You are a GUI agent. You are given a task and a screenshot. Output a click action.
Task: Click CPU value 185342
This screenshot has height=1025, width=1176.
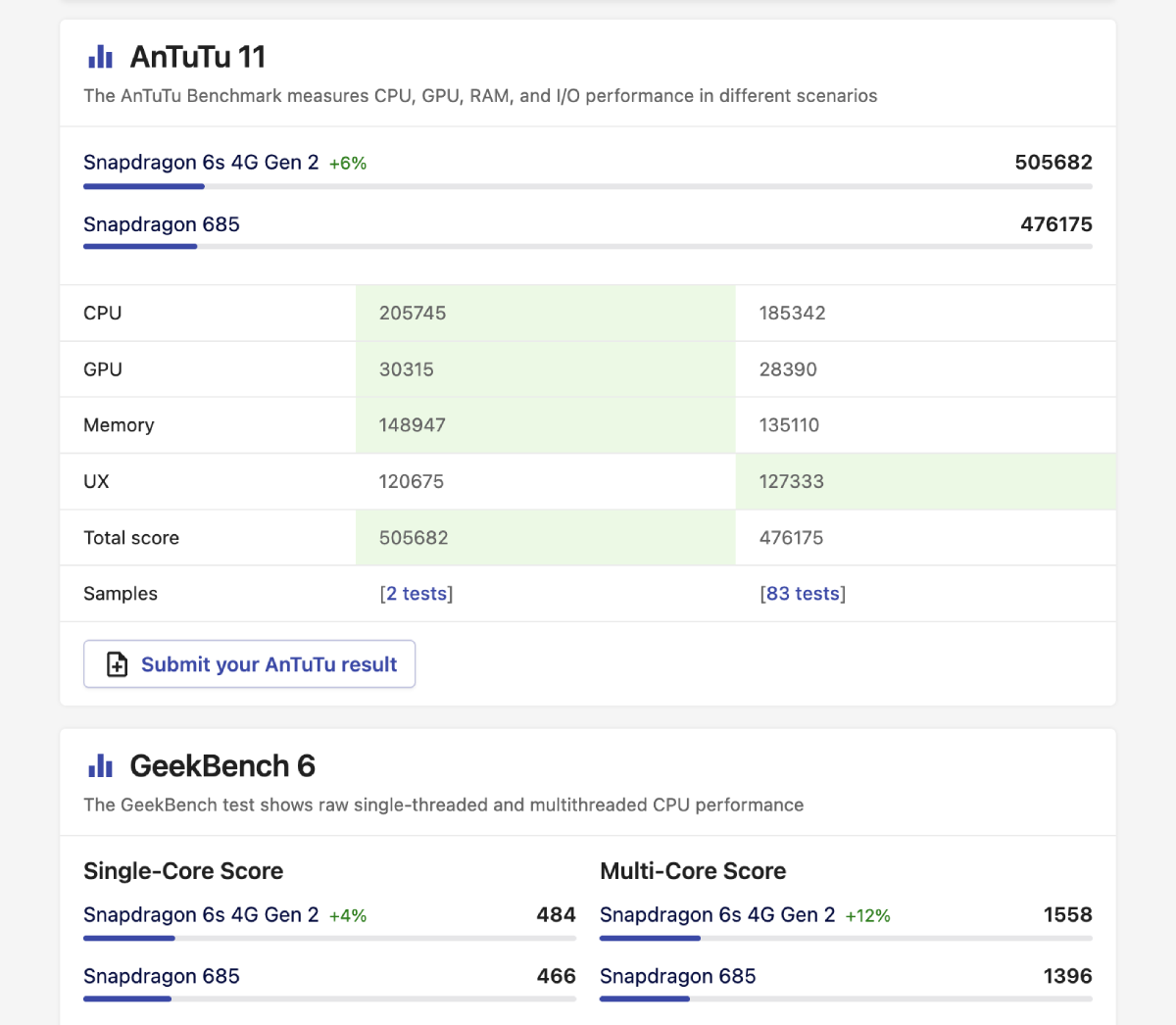[x=792, y=314]
